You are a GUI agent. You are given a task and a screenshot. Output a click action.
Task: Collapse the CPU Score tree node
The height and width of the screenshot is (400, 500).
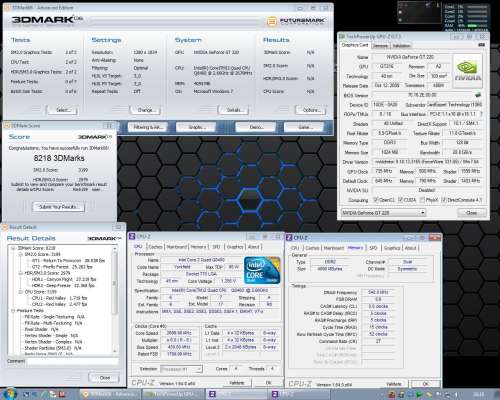20,292
